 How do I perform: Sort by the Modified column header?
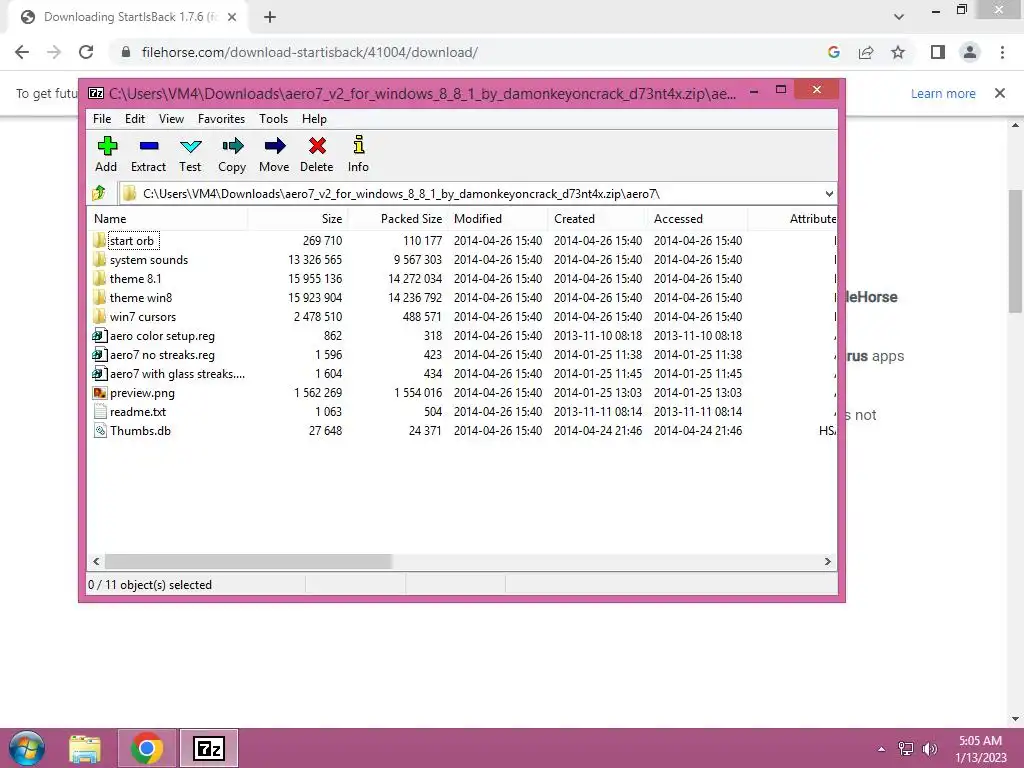pos(498,219)
